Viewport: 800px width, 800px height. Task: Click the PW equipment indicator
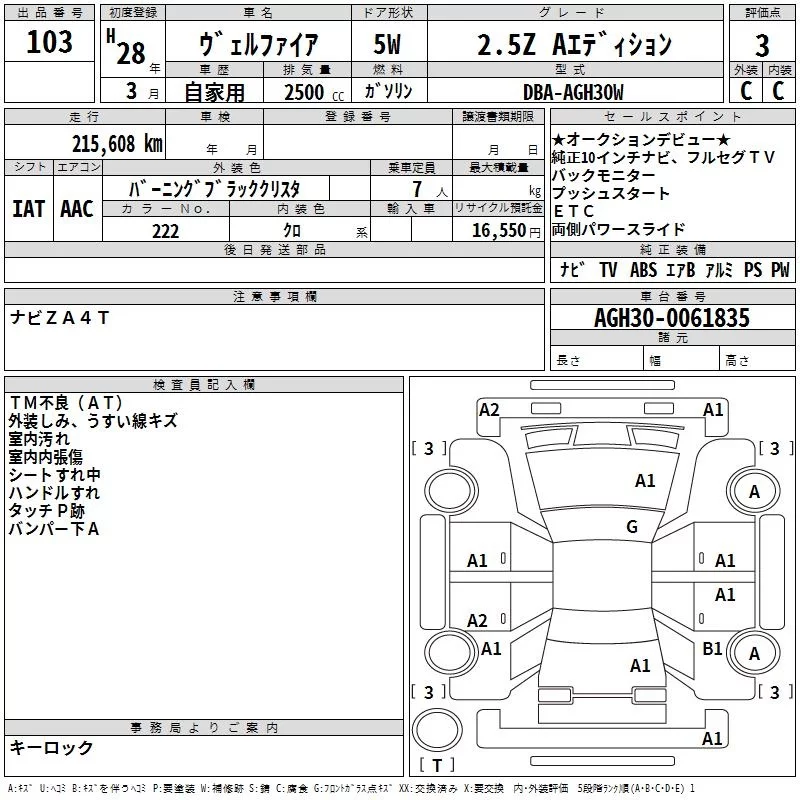[x=779, y=270]
